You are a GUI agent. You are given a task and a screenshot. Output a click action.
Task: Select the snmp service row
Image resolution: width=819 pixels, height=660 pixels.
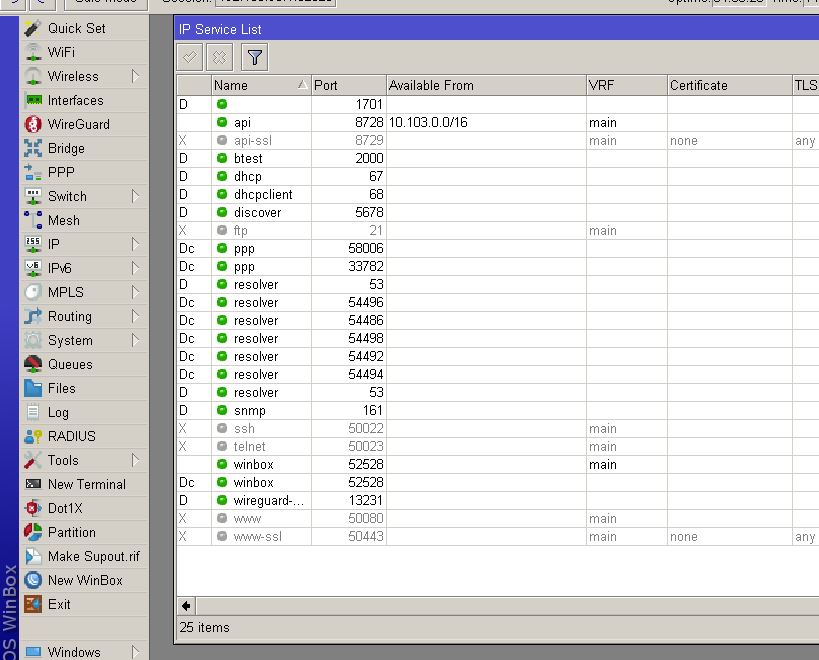[498, 411]
